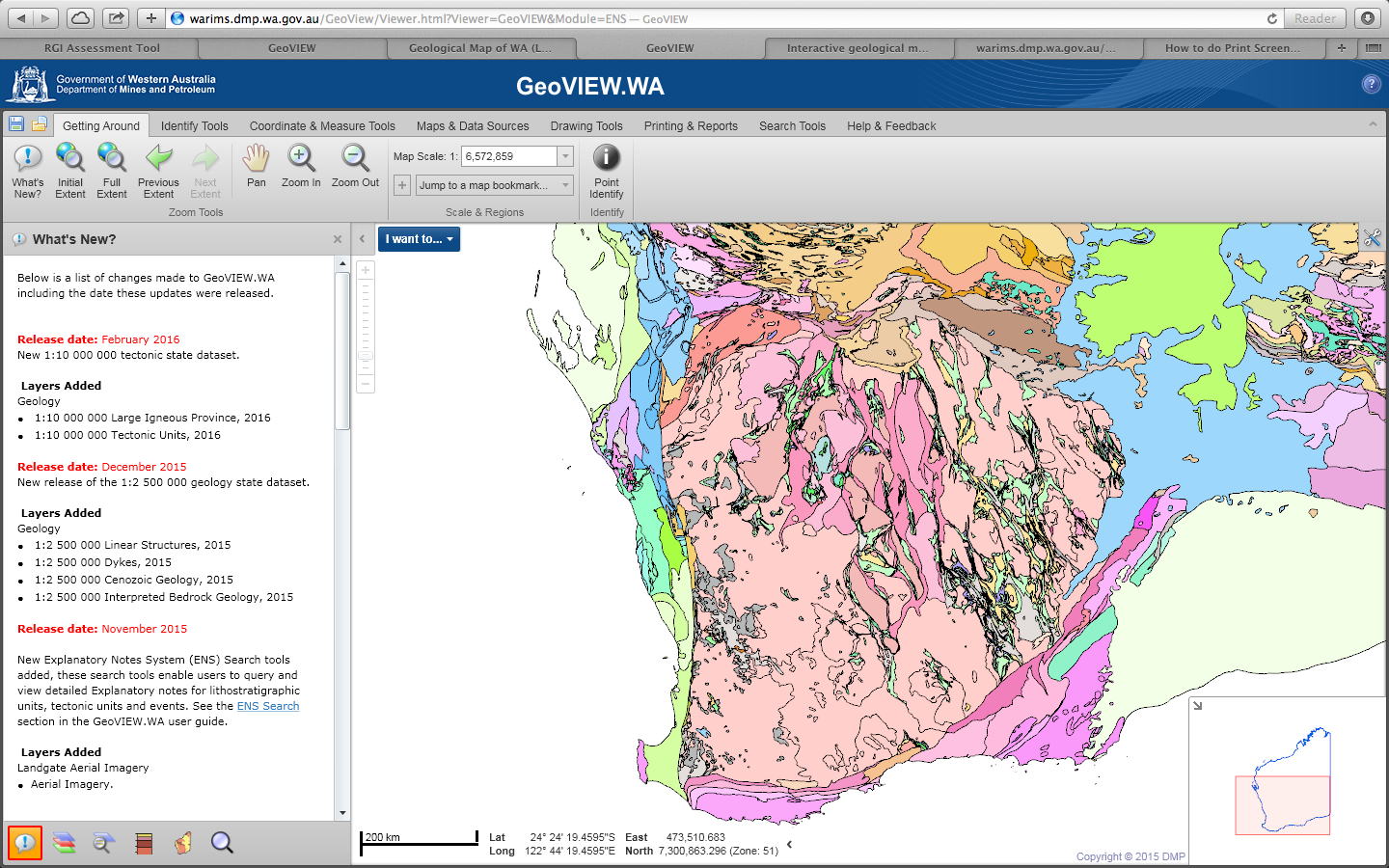Screen dimensions: 1389x868
Task: Open the map tools wrench icon
Action: [x=1373, y=237]
